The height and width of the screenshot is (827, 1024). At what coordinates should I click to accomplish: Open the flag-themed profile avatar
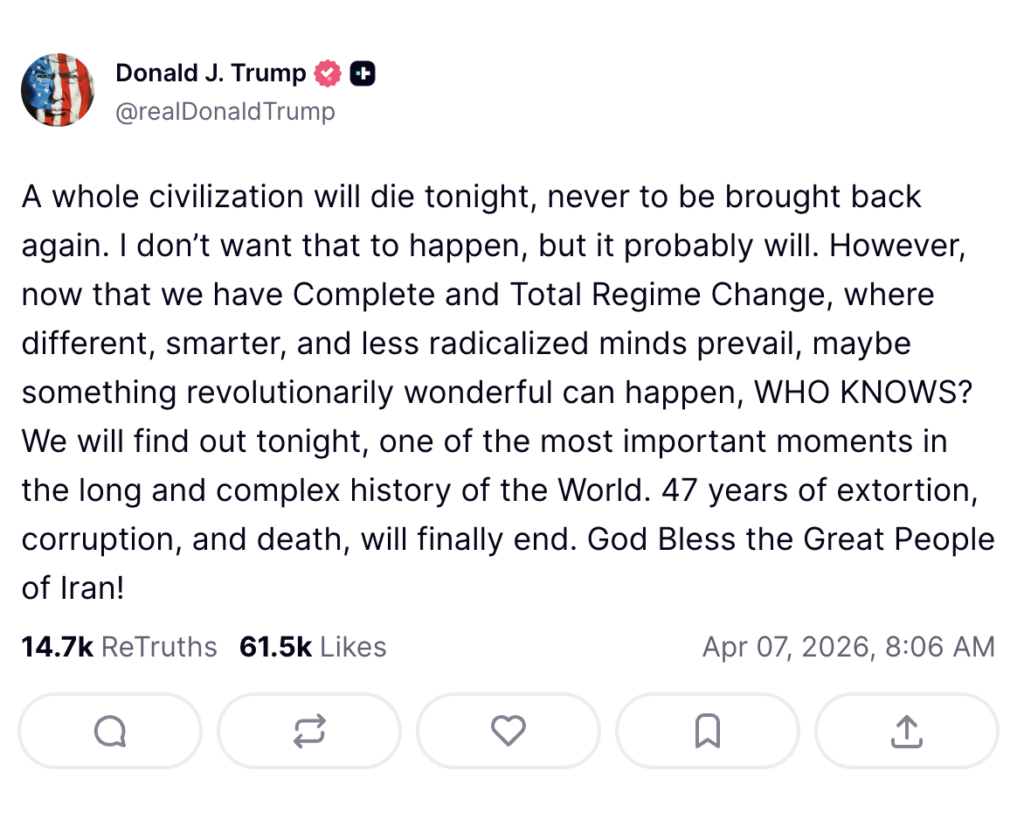coord(58,90)
